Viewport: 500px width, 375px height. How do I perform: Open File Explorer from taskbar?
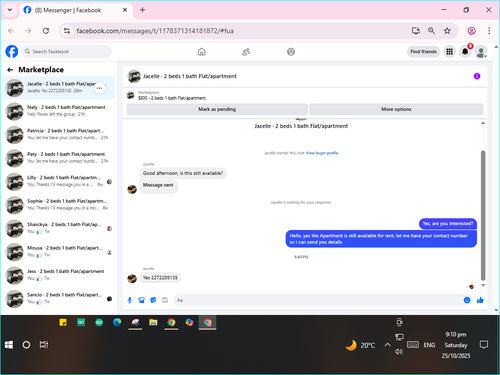(153, 322)
